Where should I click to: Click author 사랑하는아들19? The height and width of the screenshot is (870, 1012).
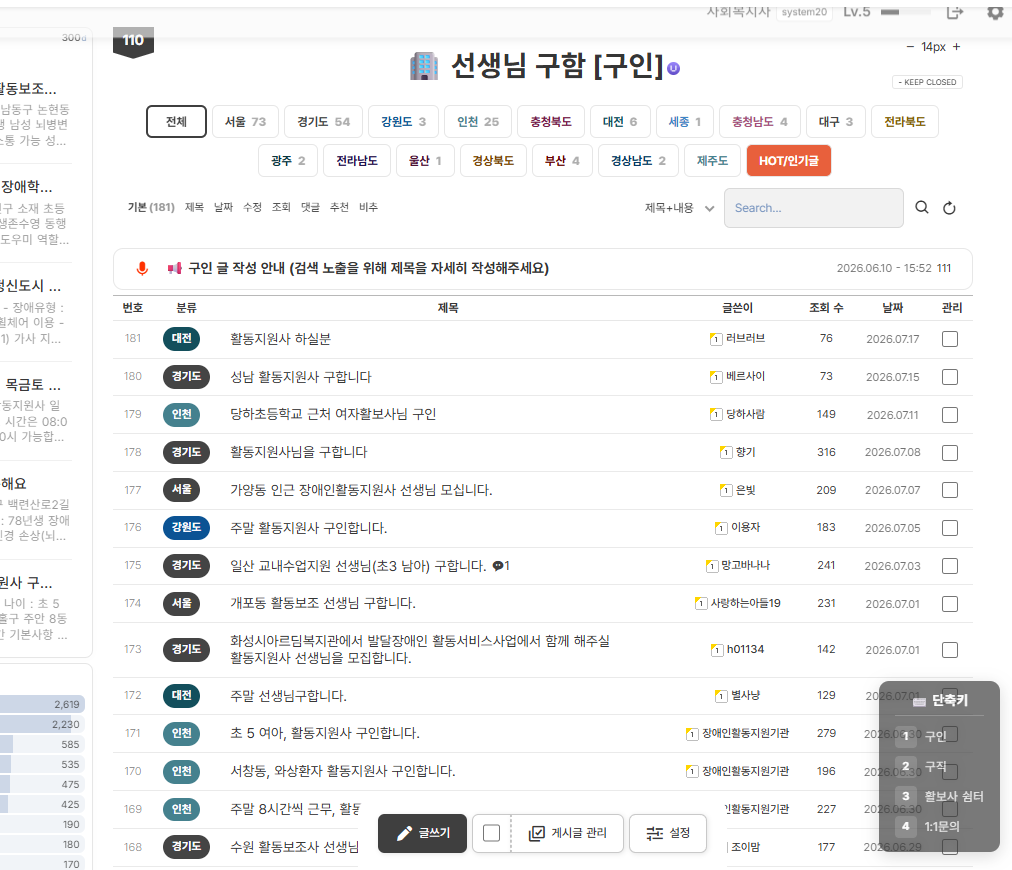(745, 603)
